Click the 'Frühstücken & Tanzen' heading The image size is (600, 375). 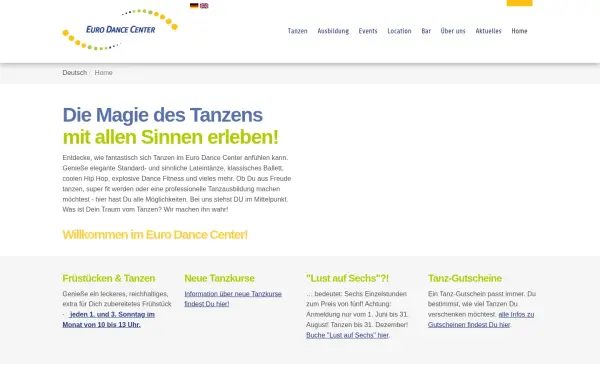pos(109,278)
